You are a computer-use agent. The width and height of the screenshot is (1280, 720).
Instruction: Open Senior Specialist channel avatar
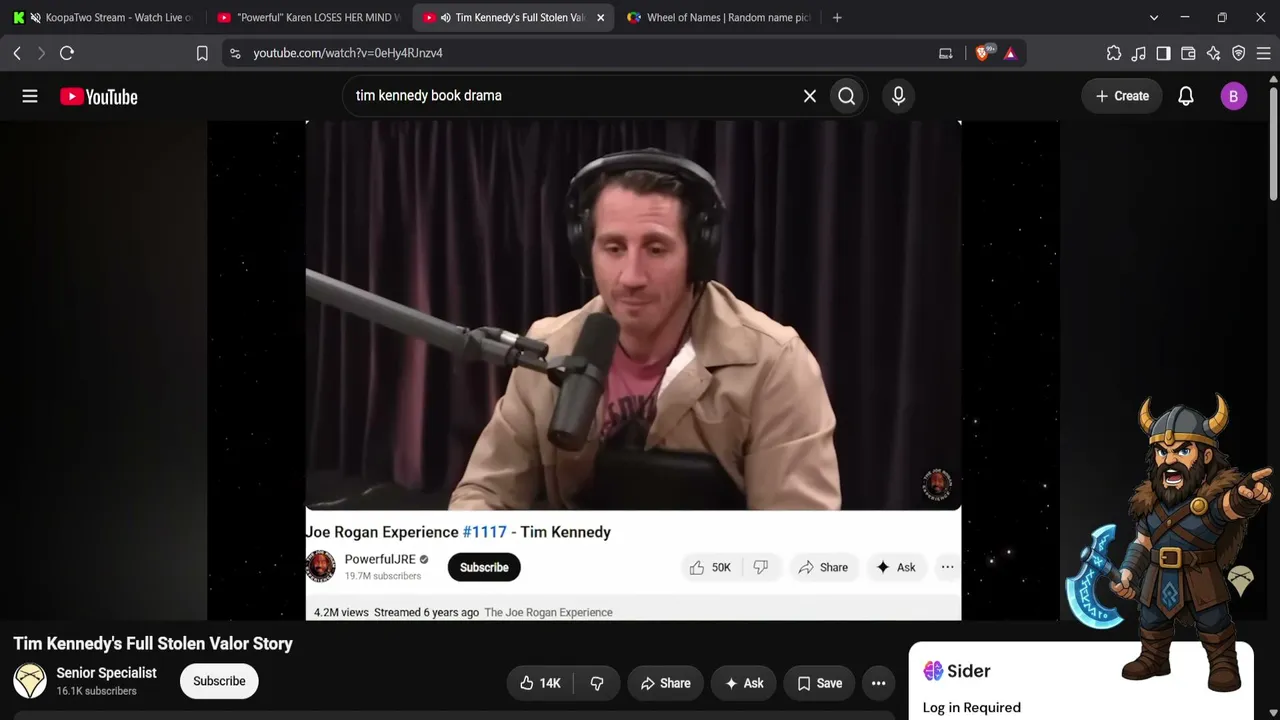tap(30, 681)
